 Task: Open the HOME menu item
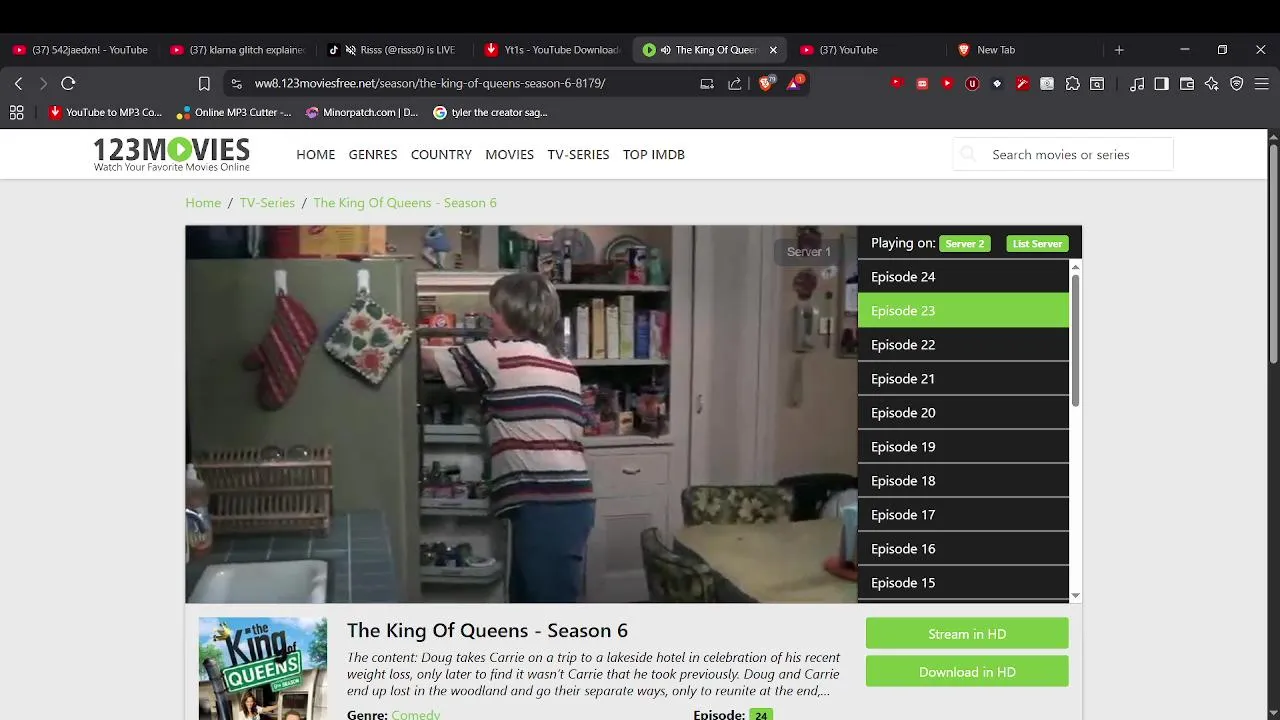[x=316, y=154]
